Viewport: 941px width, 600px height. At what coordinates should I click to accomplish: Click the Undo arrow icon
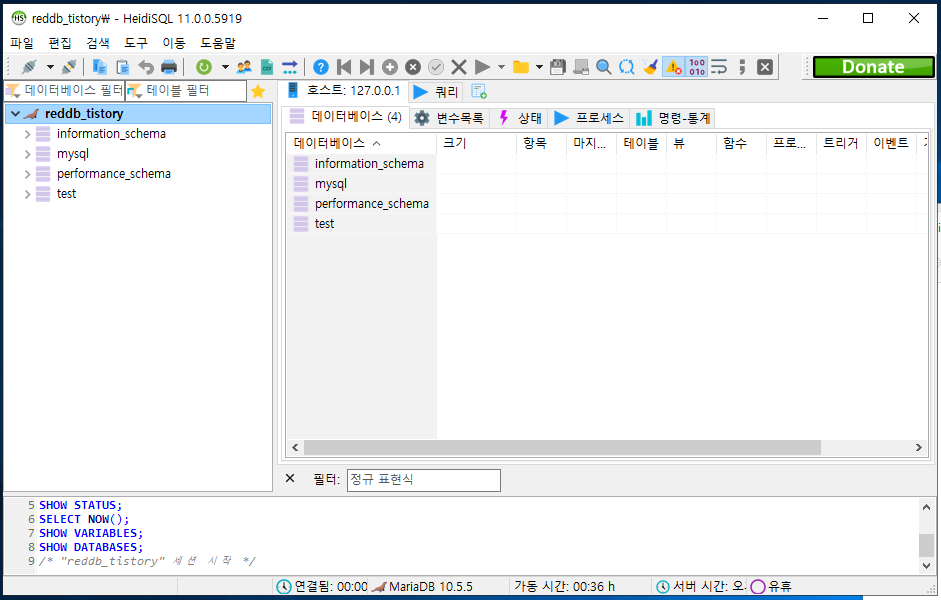coord(146,67)
